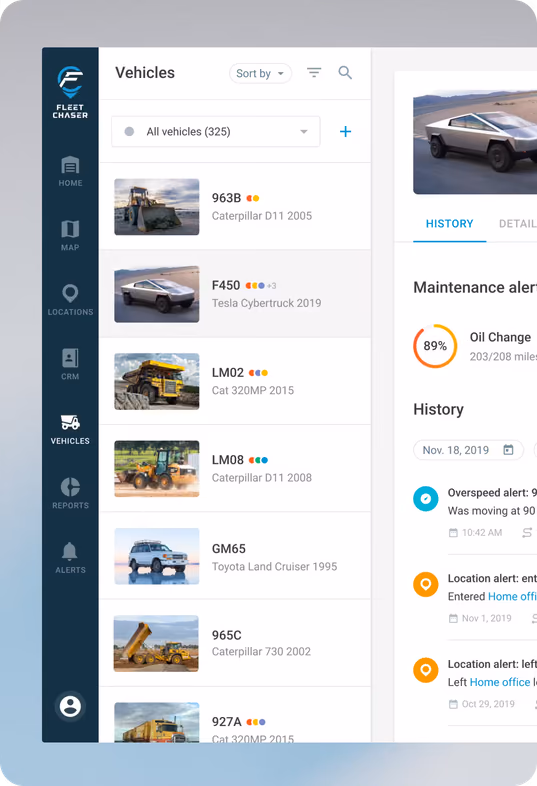Click the GM65 Land Cruiser thumbnail
This screenshot has height=786, width=537.
(x=156, y=556)
